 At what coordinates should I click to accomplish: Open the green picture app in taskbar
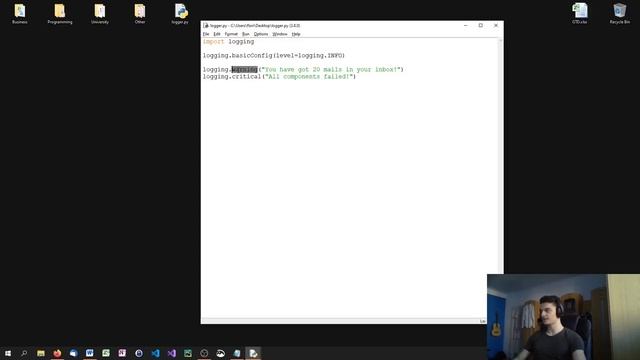tap(188, 353)
